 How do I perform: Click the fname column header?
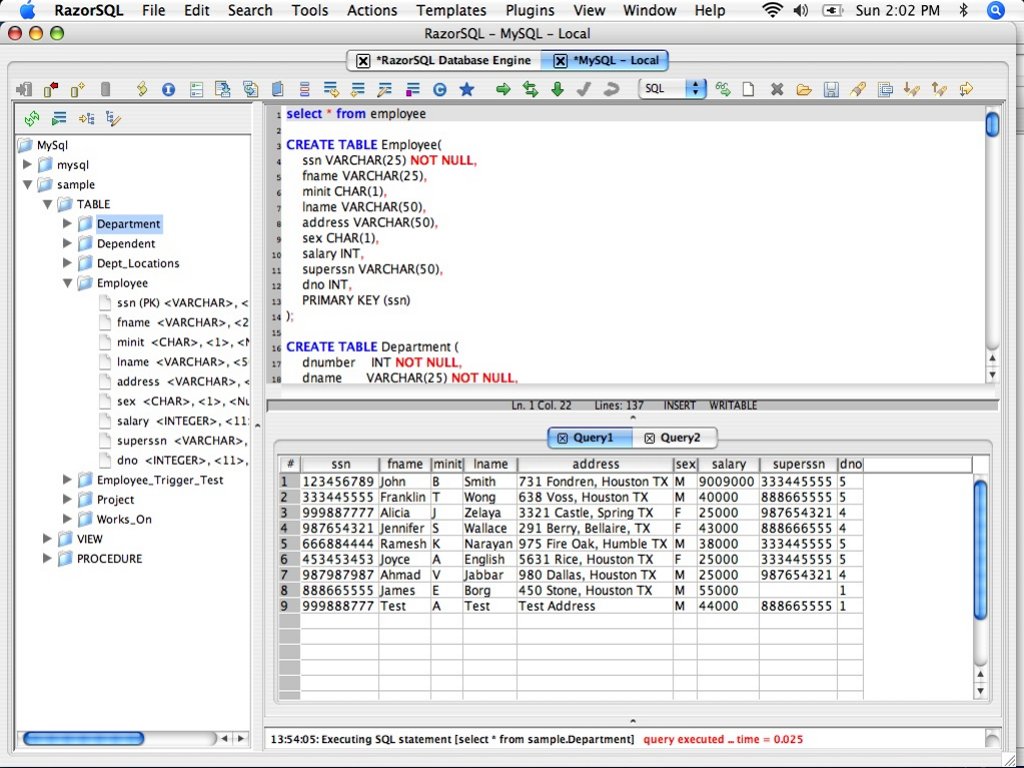405,464
